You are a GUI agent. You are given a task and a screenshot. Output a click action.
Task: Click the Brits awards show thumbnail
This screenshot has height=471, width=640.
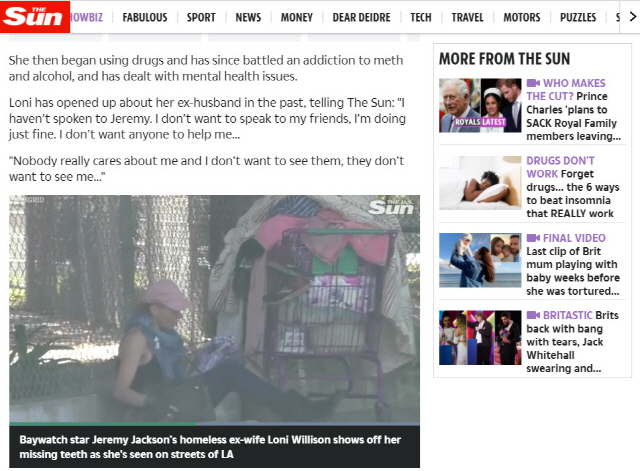[480, 338]
